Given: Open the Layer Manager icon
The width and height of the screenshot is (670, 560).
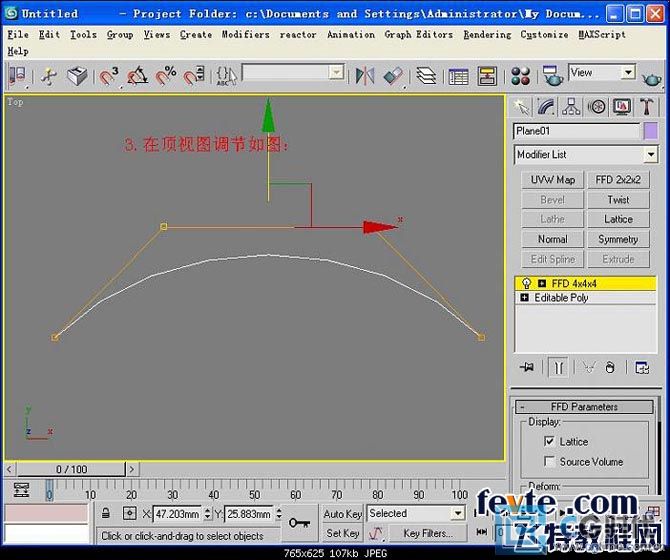Looking at the screenshot, I should tap(426, 76).
